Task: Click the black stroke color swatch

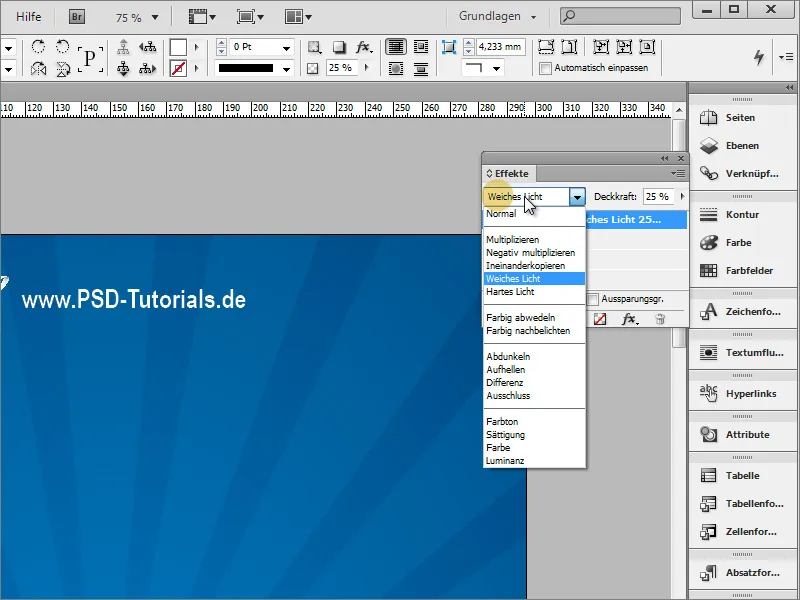Action: click(x=245, y=66)
